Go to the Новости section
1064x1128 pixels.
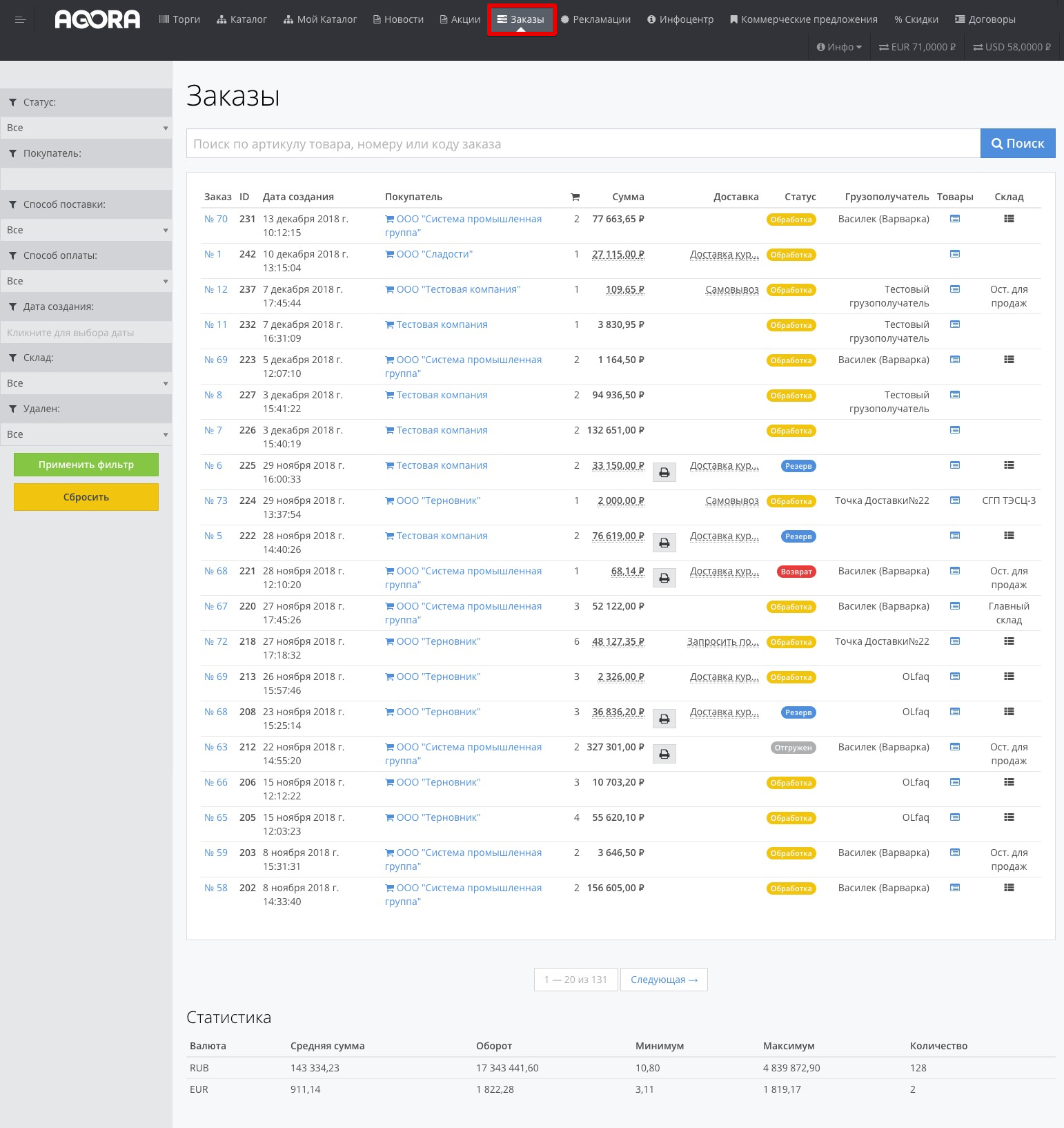point(398,19)
